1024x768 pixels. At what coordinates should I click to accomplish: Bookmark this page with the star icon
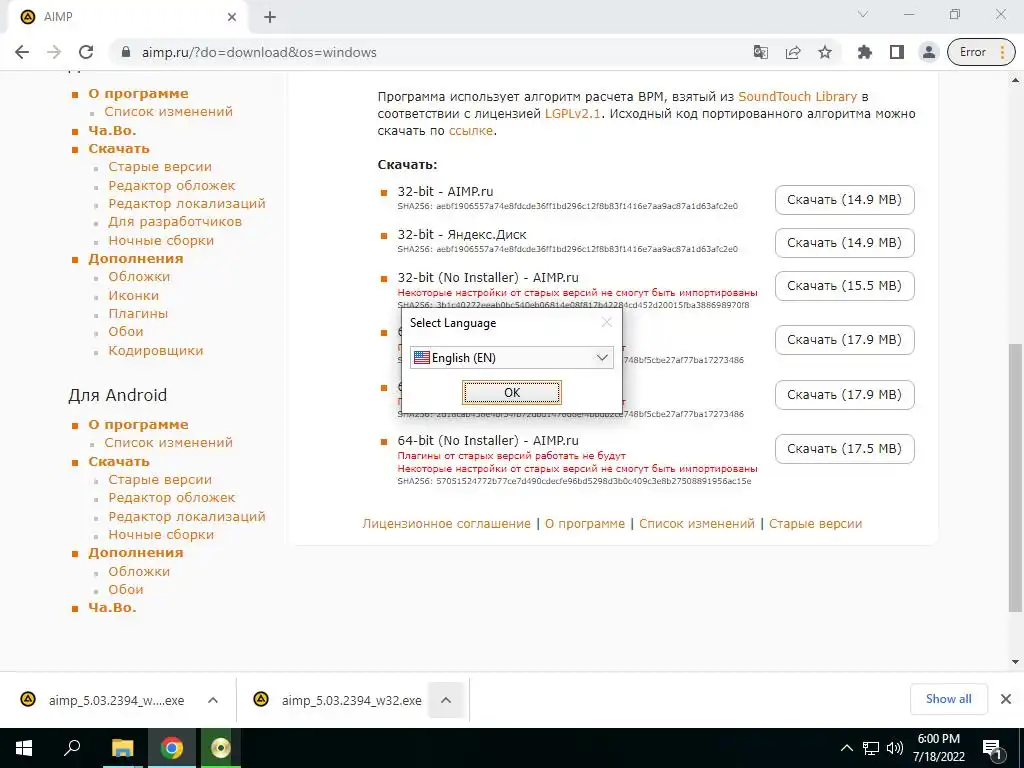pos(825,52)
